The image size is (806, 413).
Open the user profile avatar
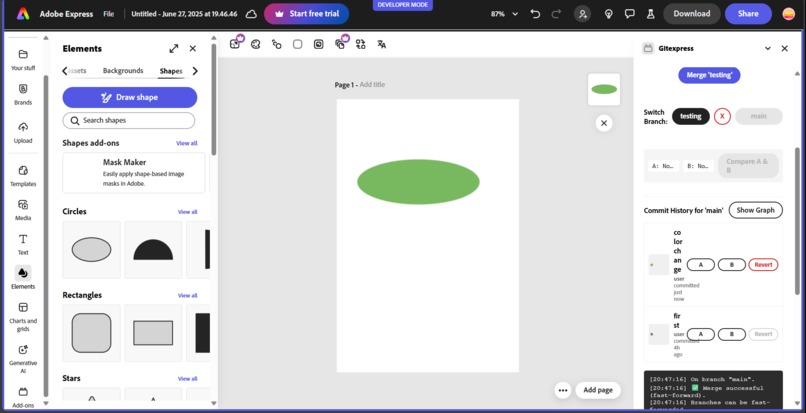coord(789,14)
